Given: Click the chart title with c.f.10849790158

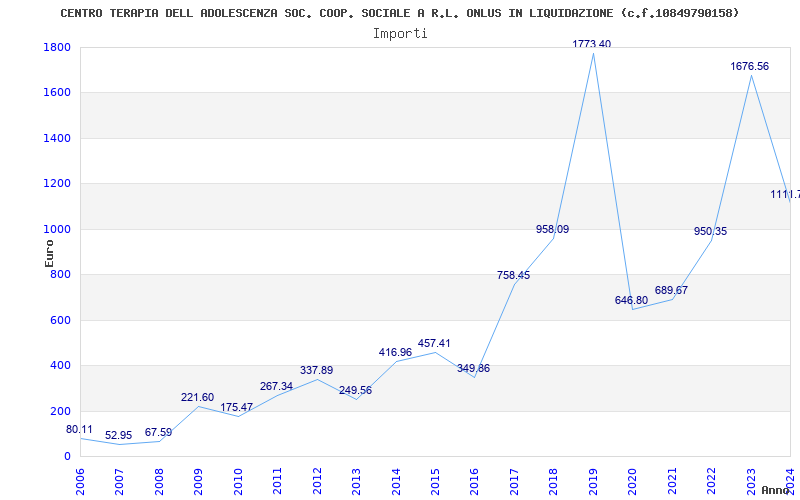Looking at the screenshot, I should [x=399, y=13].
